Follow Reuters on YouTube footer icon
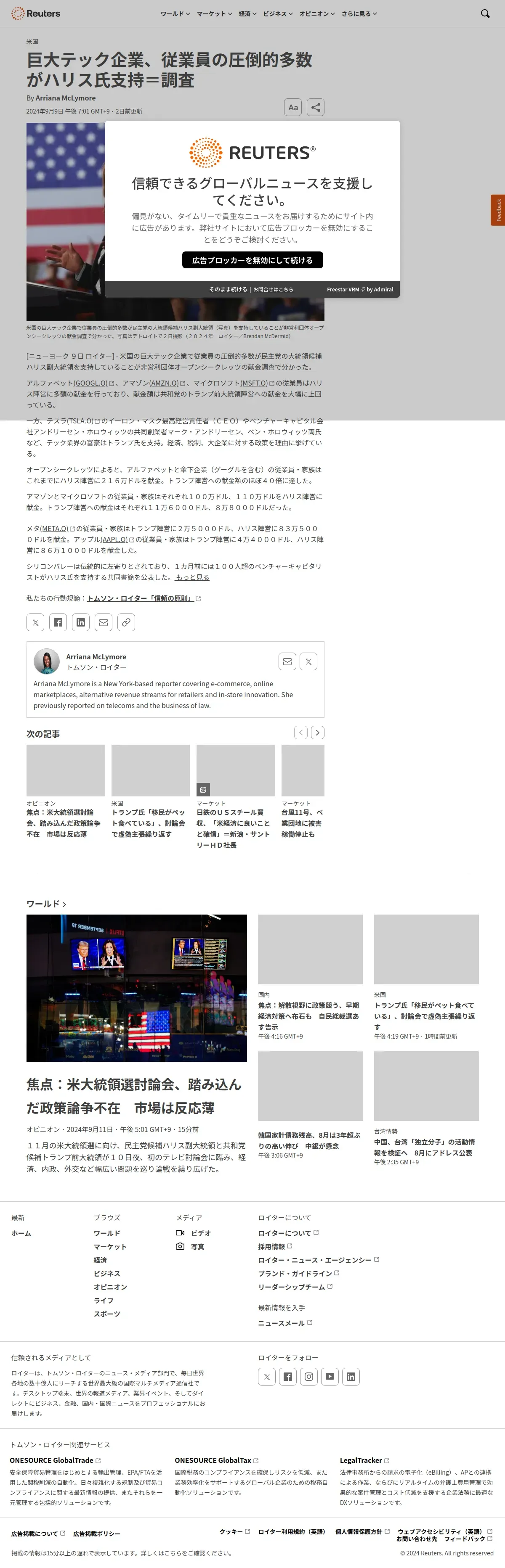 (330, 1376)
